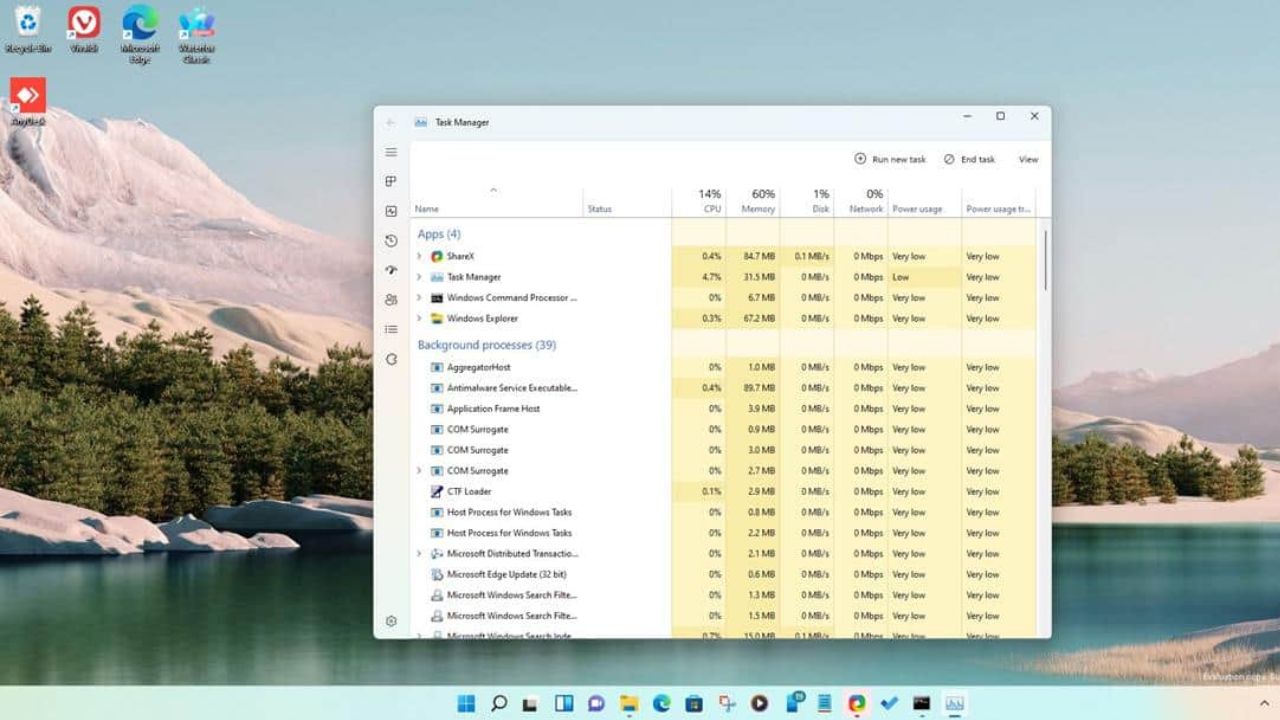The image size is (1280, 720).
Task: Open the Performance page in the sidebar
Action: (391, 211)
